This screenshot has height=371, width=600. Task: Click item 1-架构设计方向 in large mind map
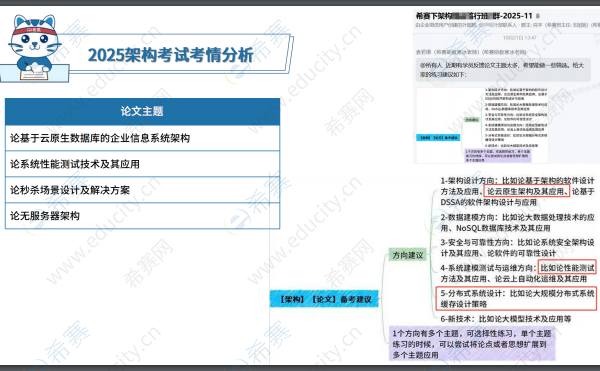click(x=517, y=191)
